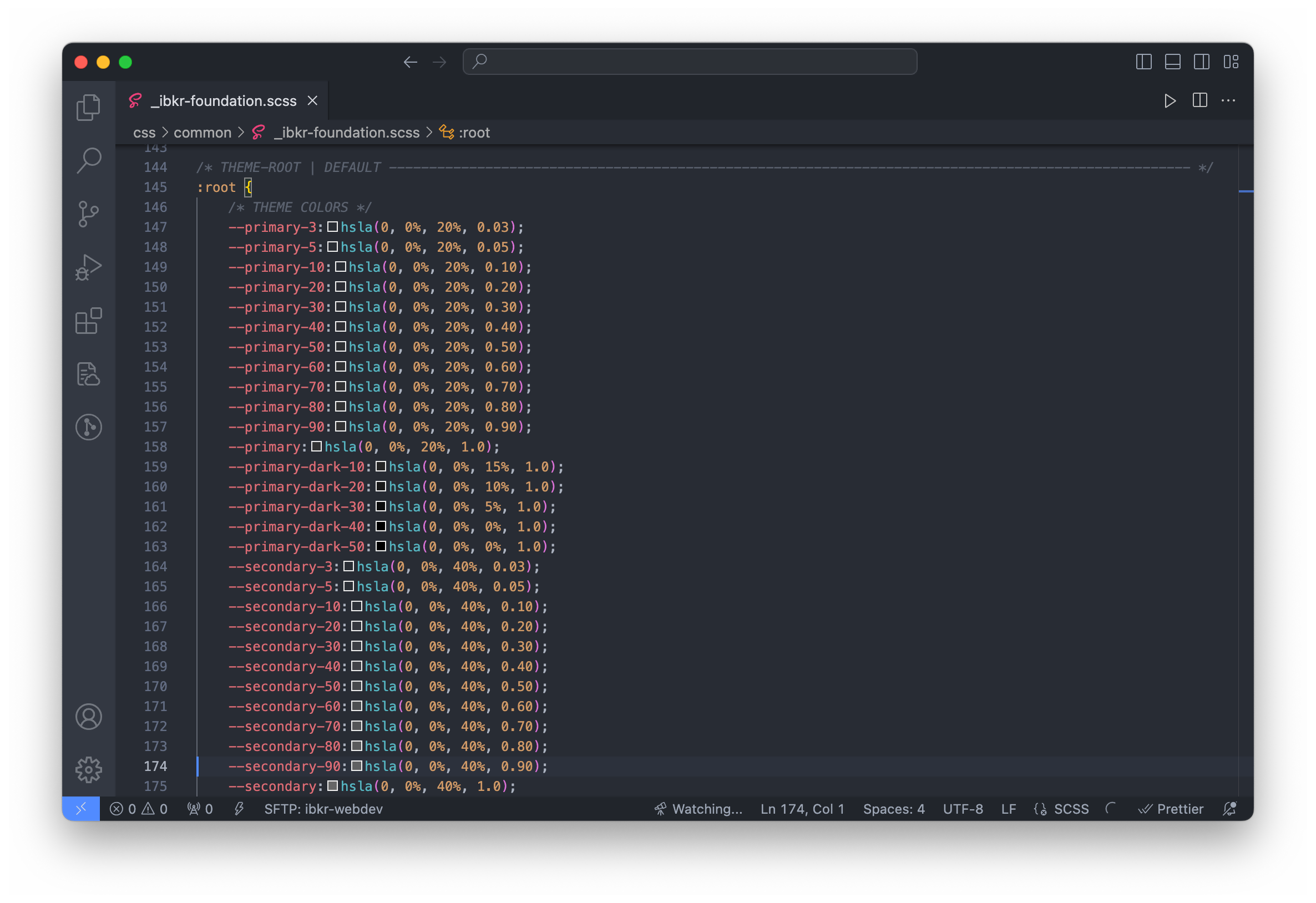
Task: Open the Git Graph sidebar icon
Action: pyautogui.click(x=88, y=428)
